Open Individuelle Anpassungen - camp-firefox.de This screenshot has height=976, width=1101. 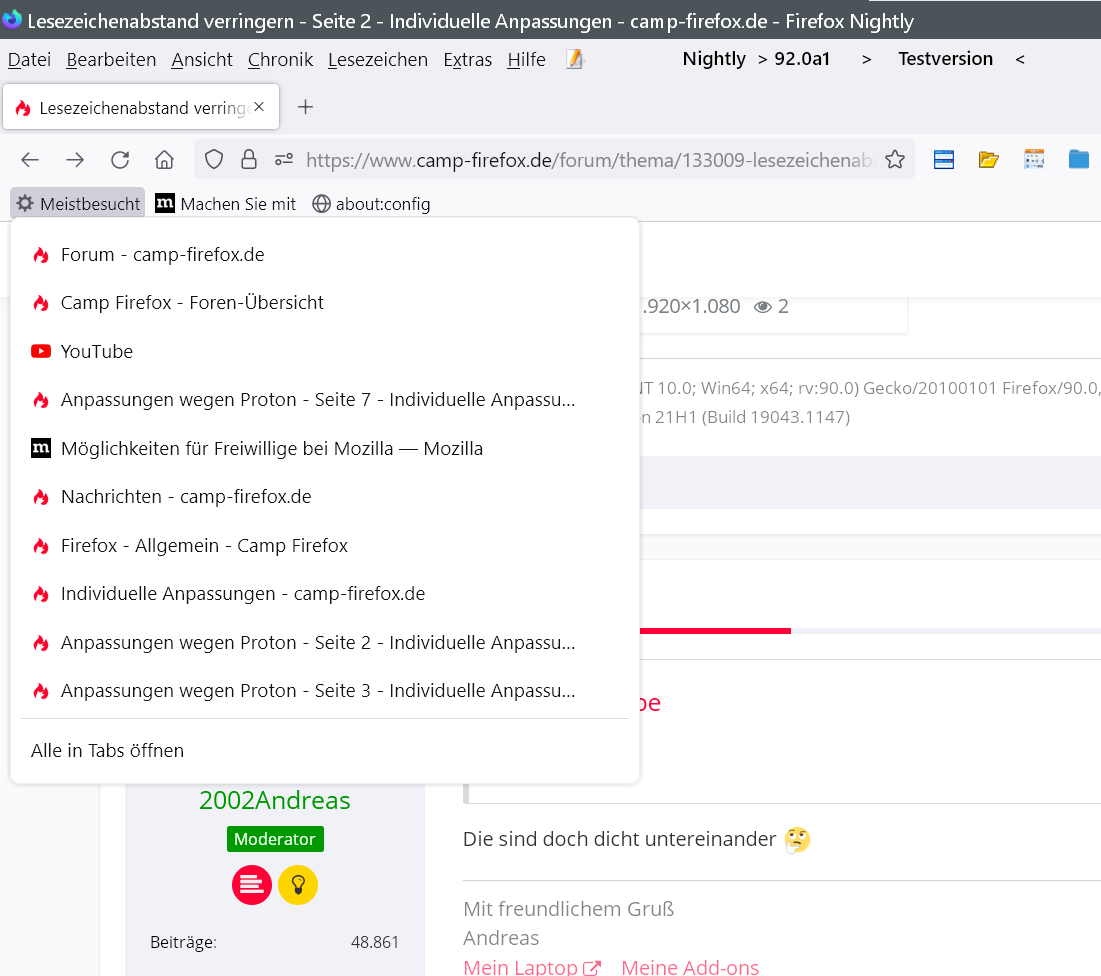pyautogui.click(x=325, y=593)
